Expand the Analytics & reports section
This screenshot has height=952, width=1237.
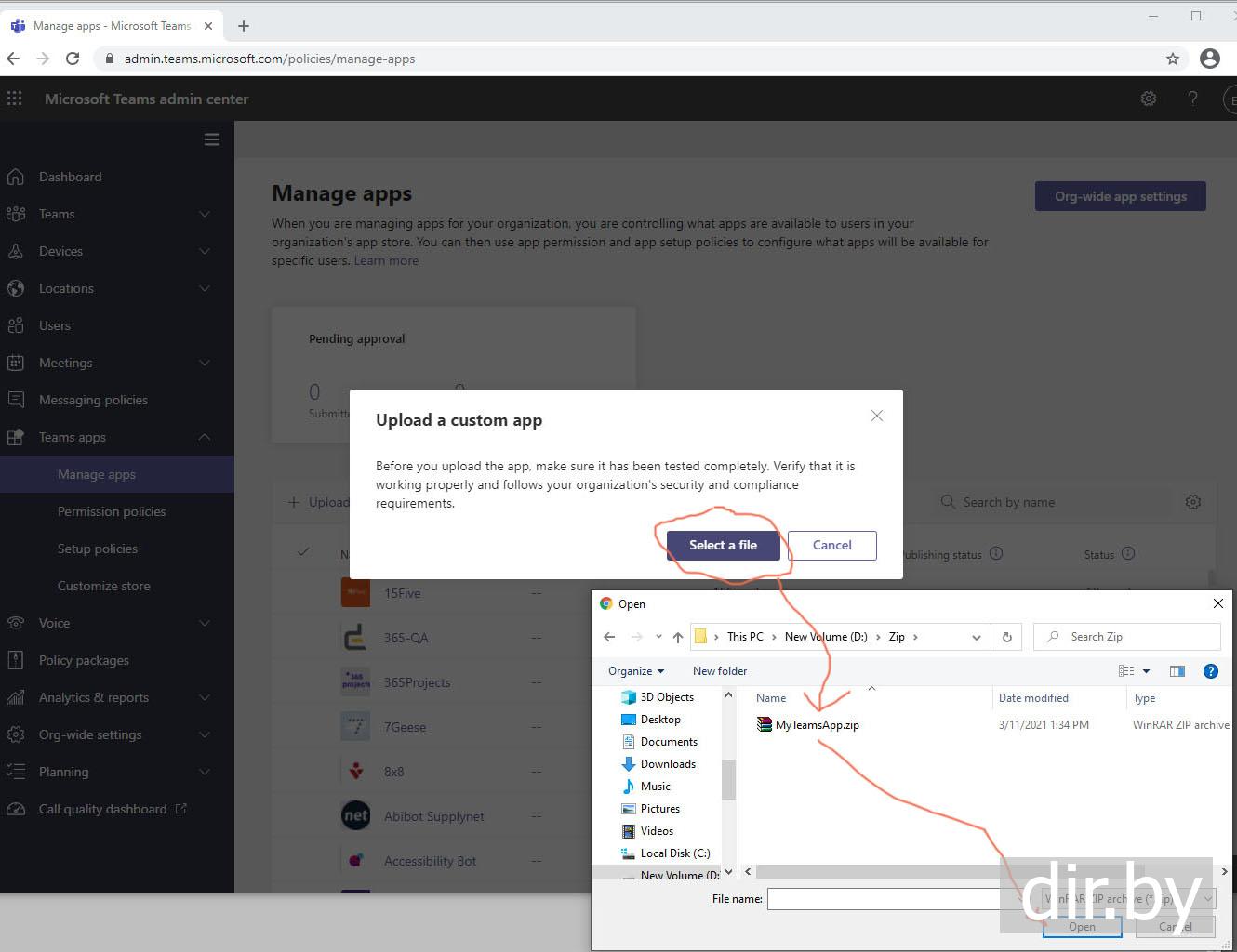point(205,697)
